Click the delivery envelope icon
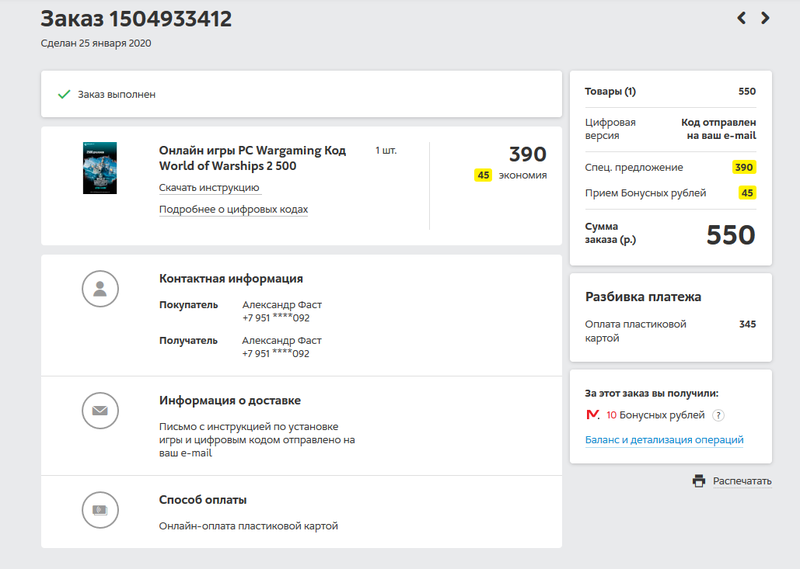The width and height of the screenshot is (800, 569). pos(100,410)
